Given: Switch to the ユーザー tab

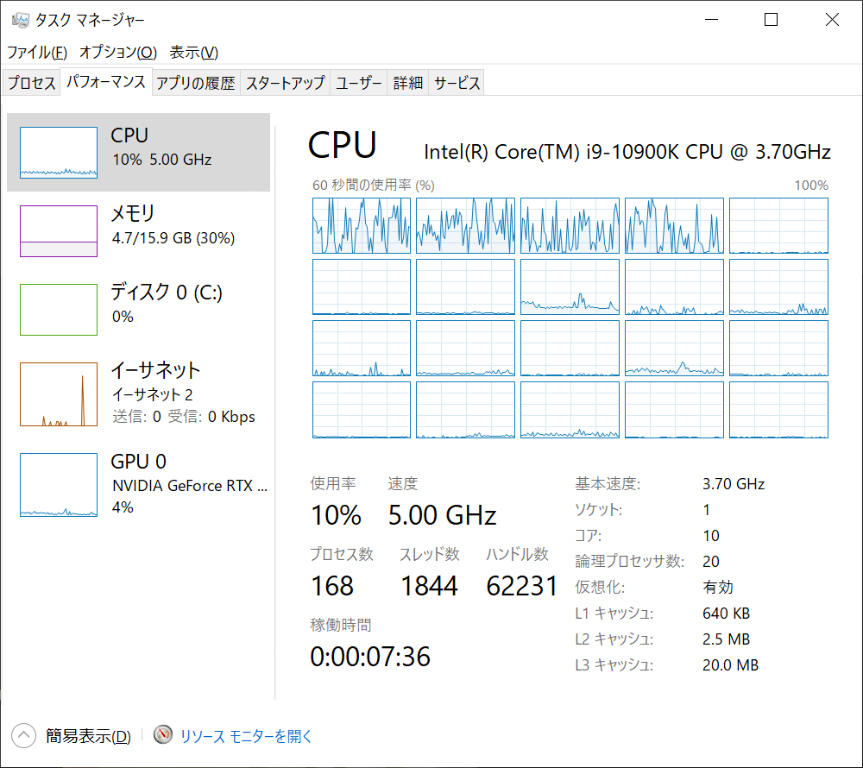Looking at the screenshot, I should coord(358,83).
